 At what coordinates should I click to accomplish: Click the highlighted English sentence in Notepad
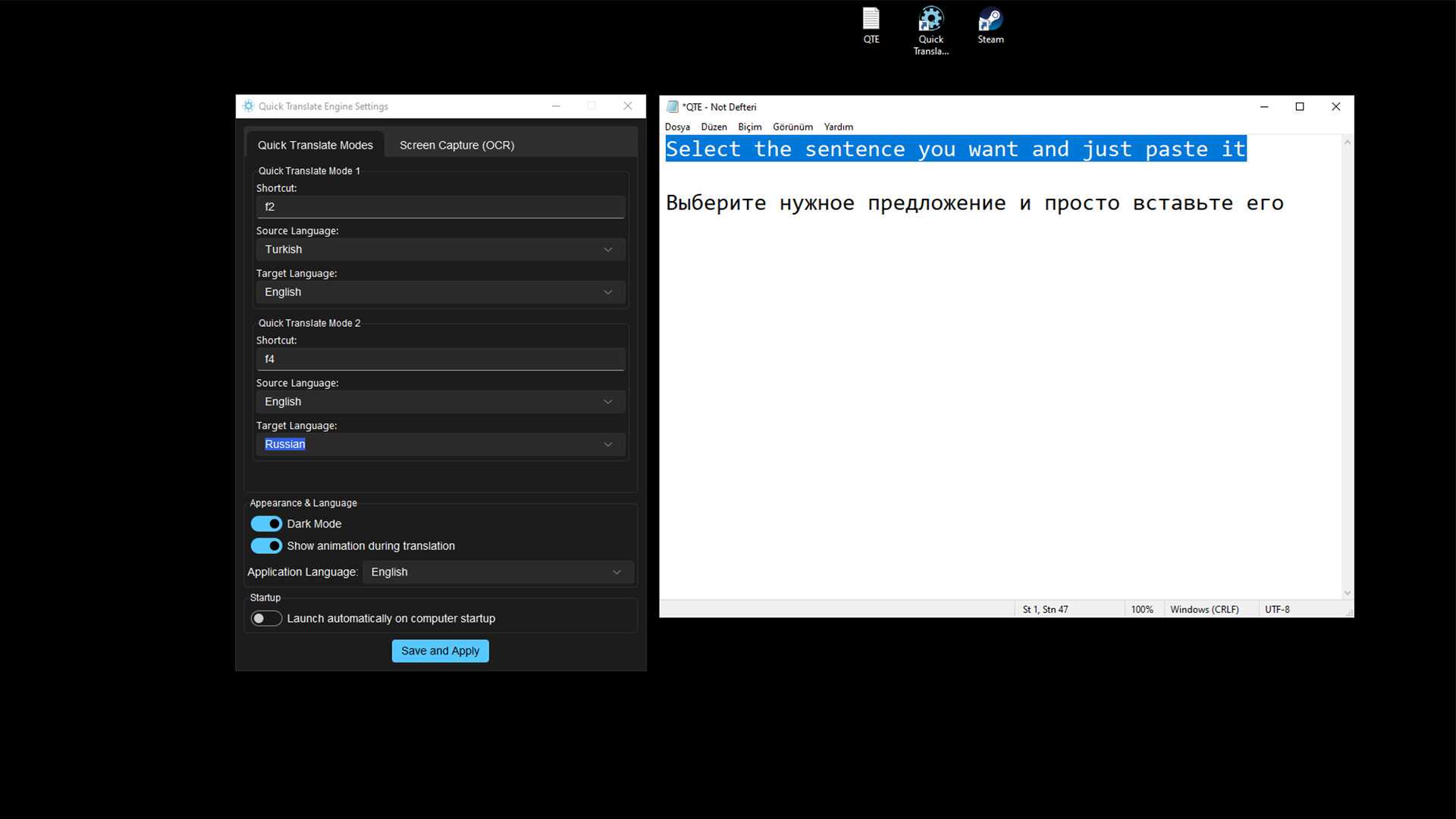(955, 149)
